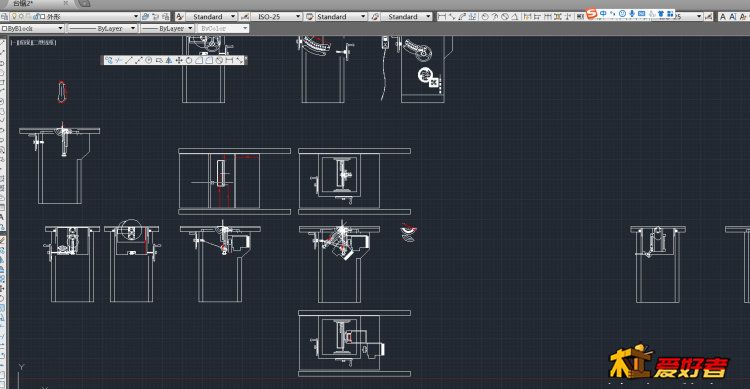Toggle layer on/off light bulb for 外形
This screenshot has height=389, width=750.
point(14,17)
